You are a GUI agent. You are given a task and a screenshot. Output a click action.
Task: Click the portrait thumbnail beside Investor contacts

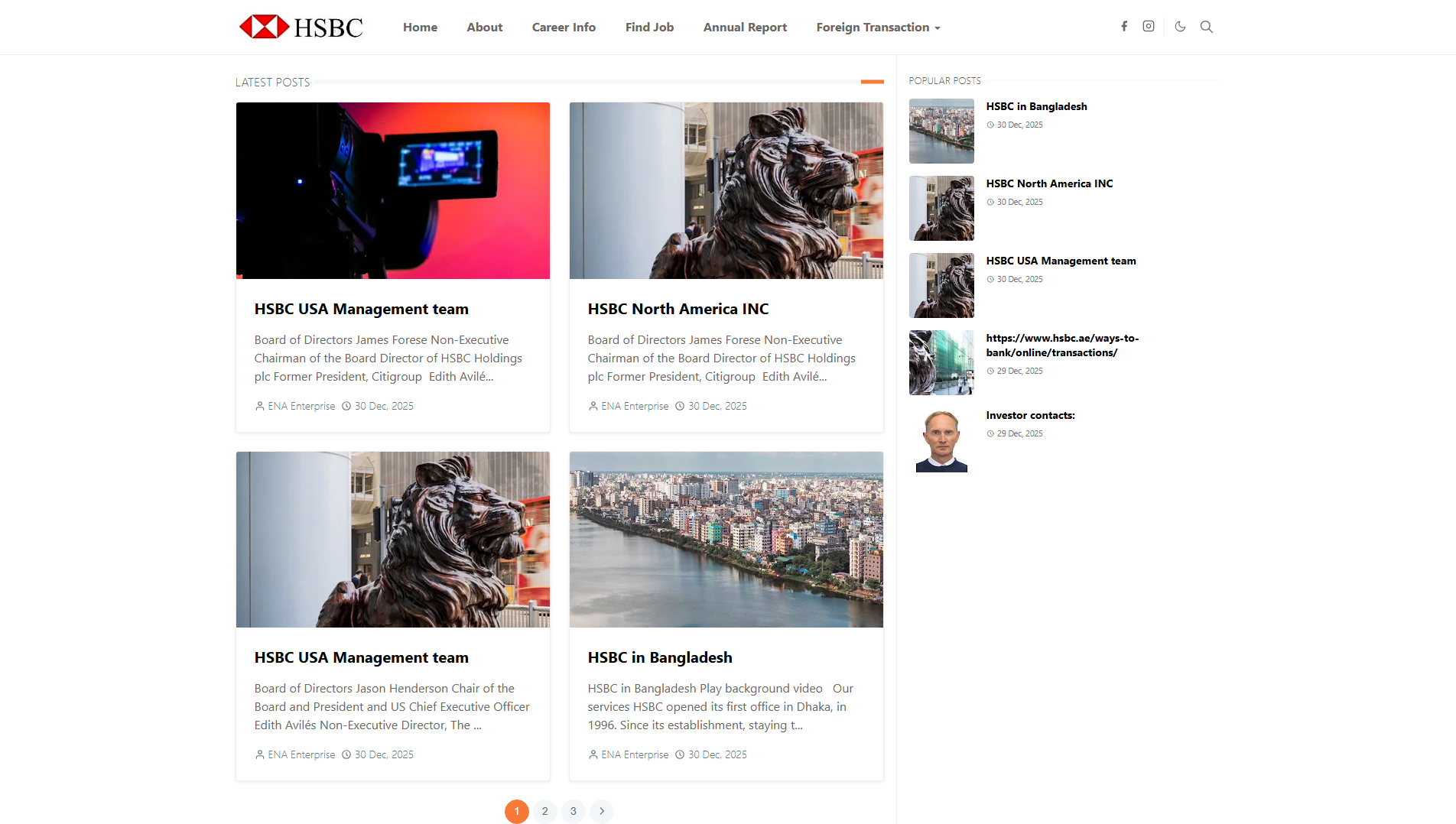point(941,440)
